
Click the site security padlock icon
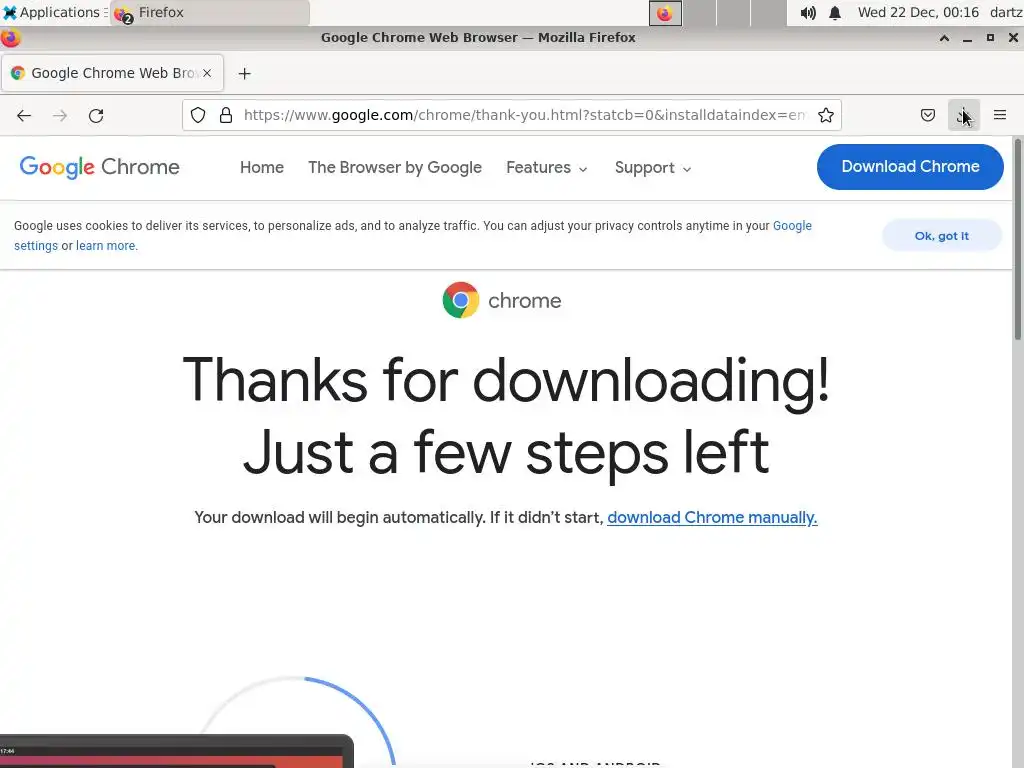(x=226, y=116)
